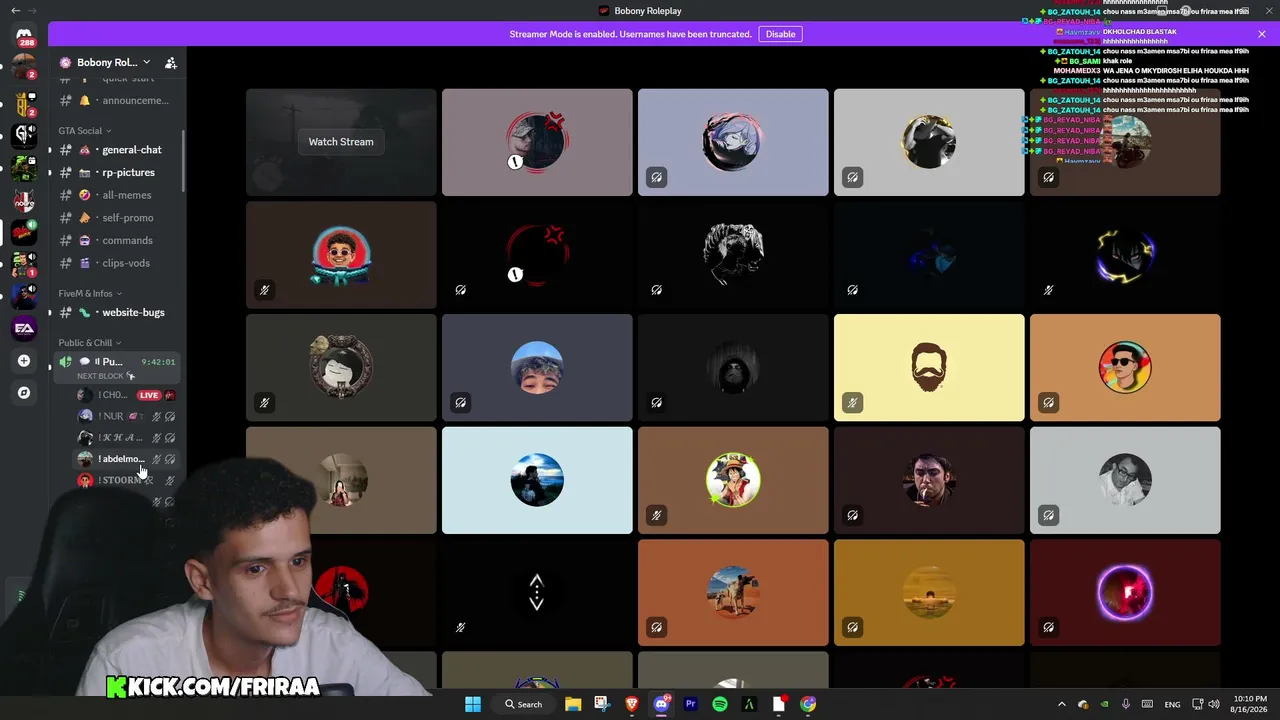Screen dimensions: 1280x720
Task: Open the Discover servers compass icon
Action: (x=24, y=393)
